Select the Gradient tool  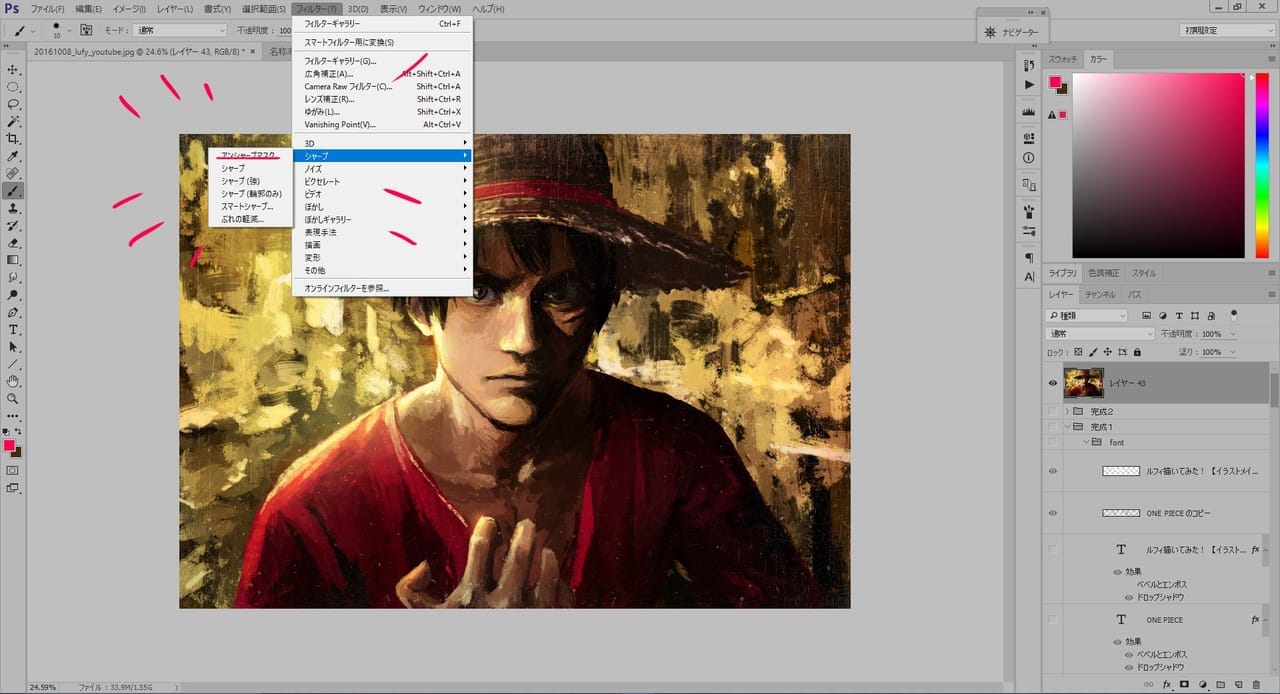click(14, 260)
